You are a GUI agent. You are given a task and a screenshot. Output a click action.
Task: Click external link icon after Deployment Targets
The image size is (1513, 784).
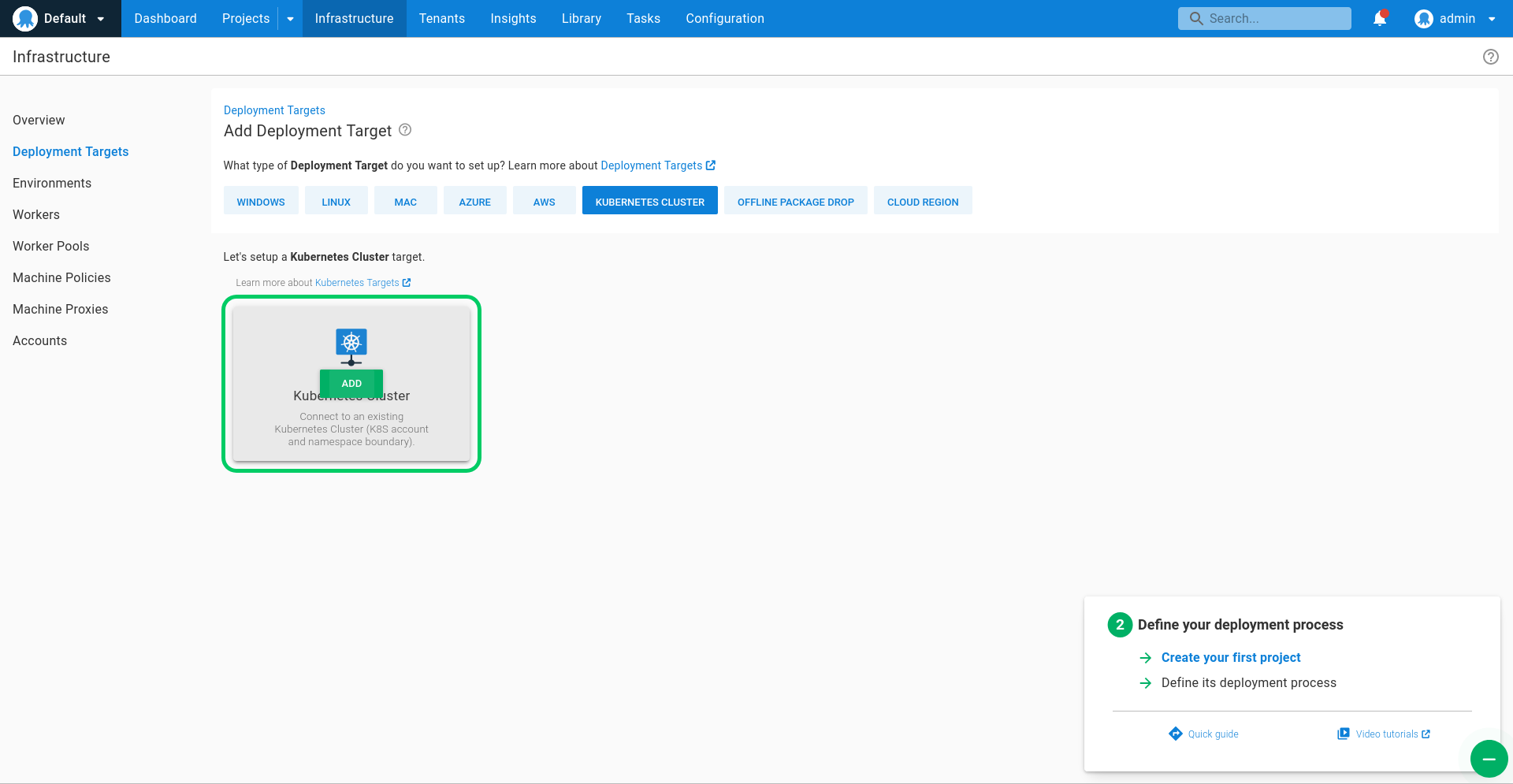[711, 165]
